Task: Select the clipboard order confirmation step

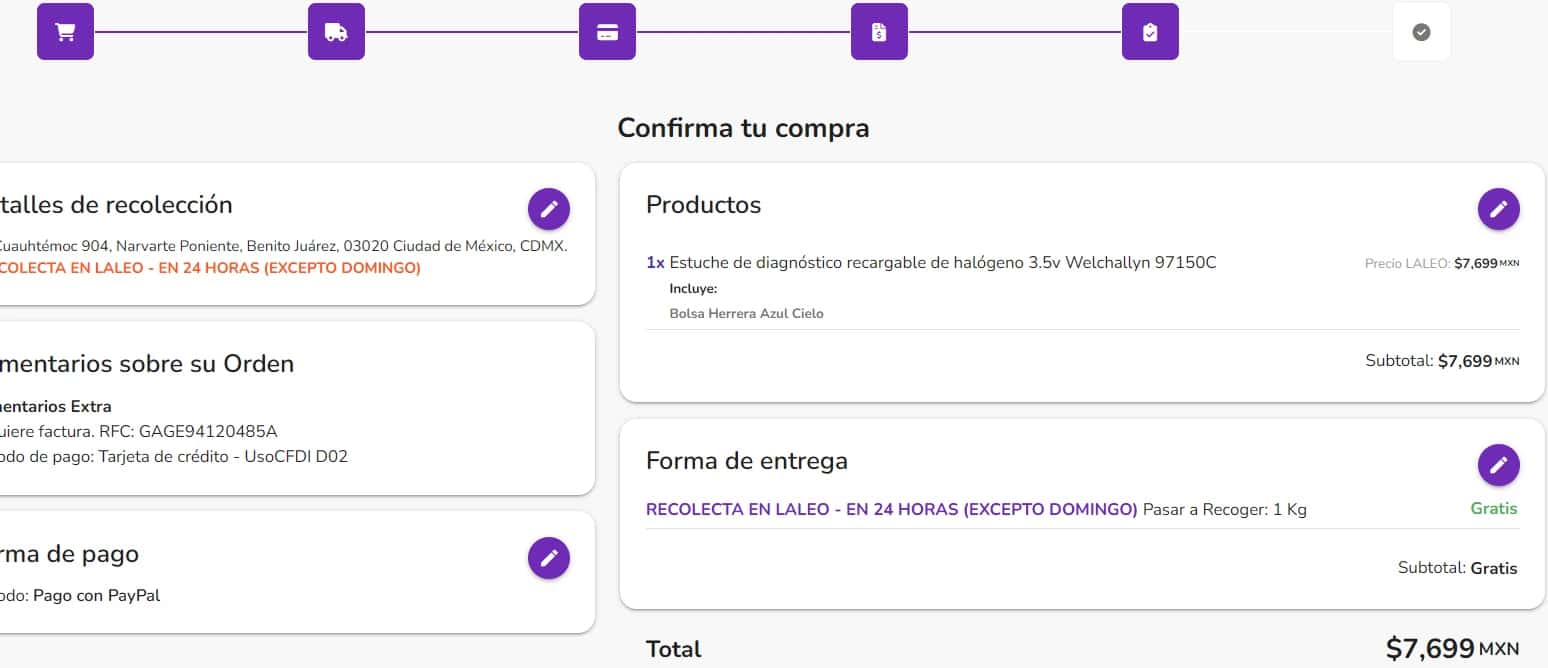Action: pos(1150,32)
